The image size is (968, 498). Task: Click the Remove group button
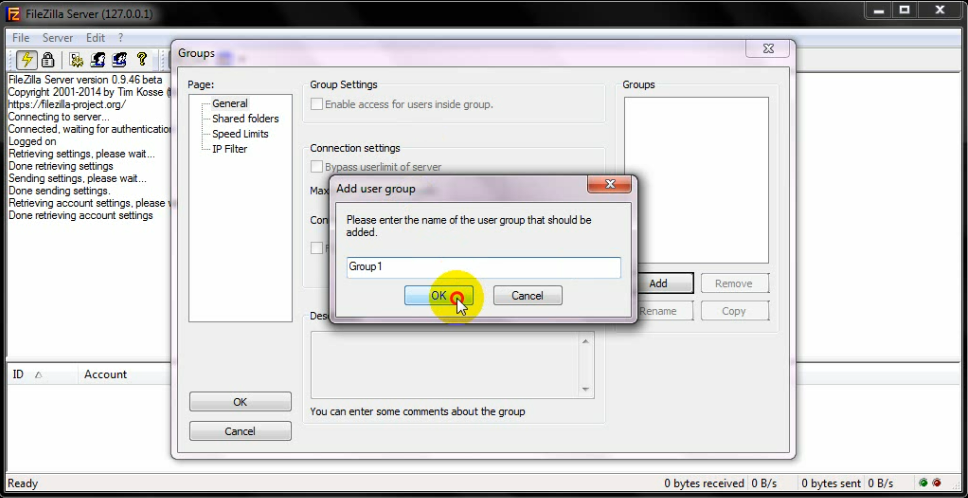click(x=733, y=283)
